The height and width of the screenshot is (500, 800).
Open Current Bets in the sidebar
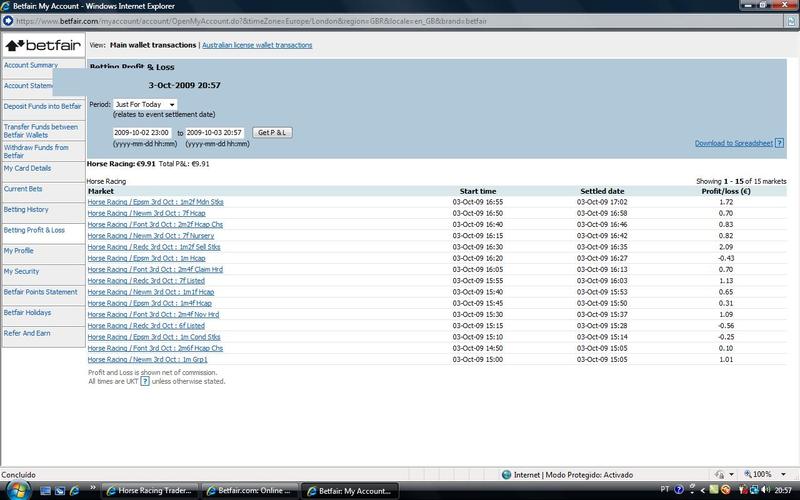click(23, 189)
